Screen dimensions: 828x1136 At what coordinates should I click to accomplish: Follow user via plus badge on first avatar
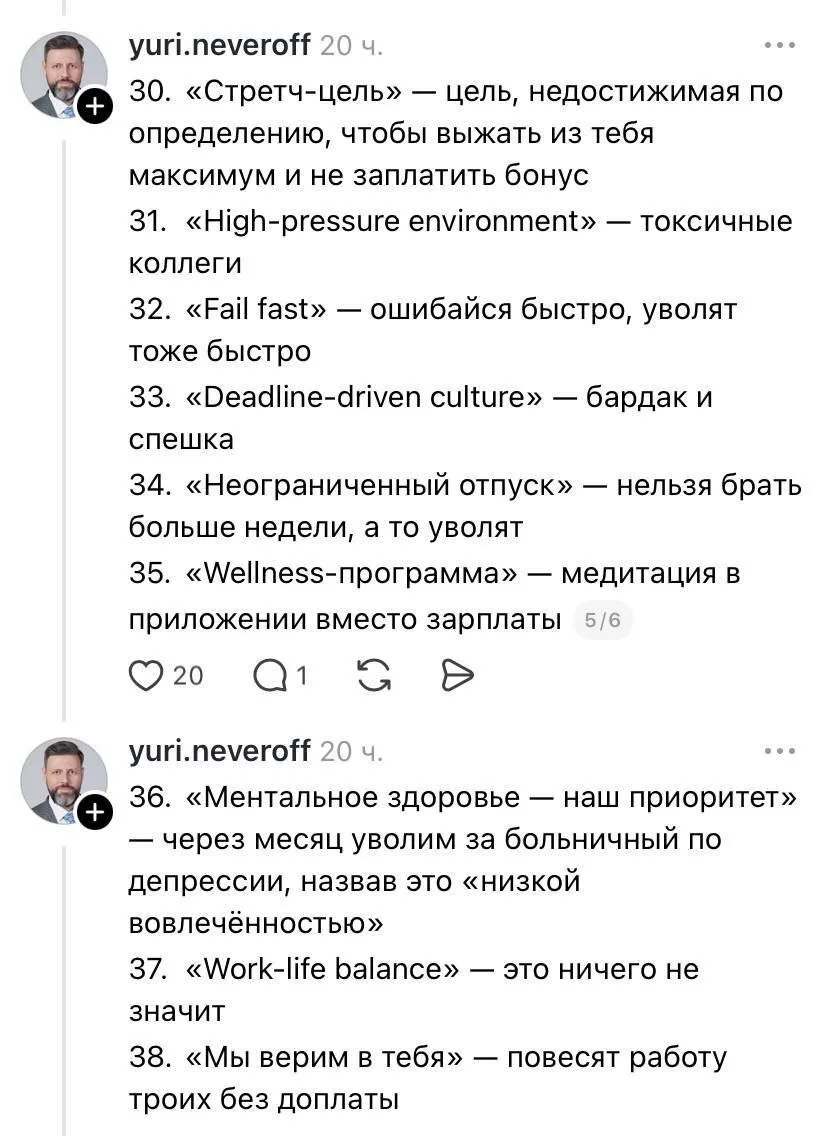[x=96, y=106]
